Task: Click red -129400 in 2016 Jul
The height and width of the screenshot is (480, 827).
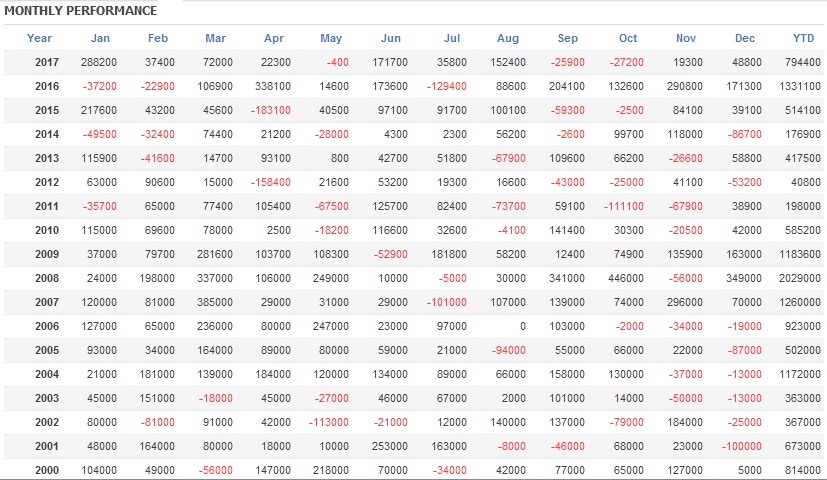Action: (446, 86)
